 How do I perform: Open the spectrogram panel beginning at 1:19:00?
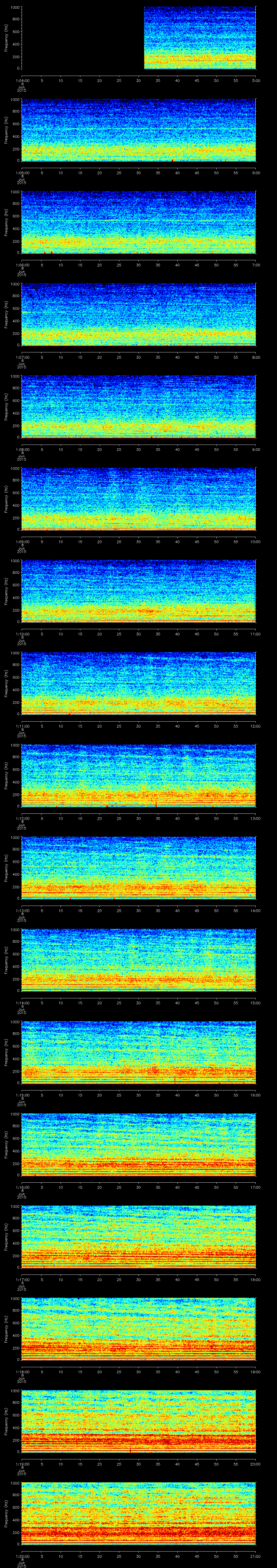139,1421
